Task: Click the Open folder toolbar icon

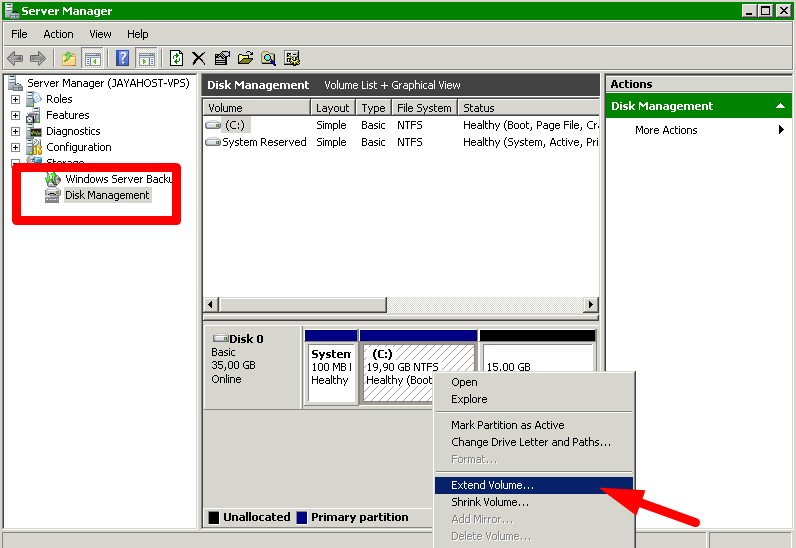Action: [x=245, y=58]
